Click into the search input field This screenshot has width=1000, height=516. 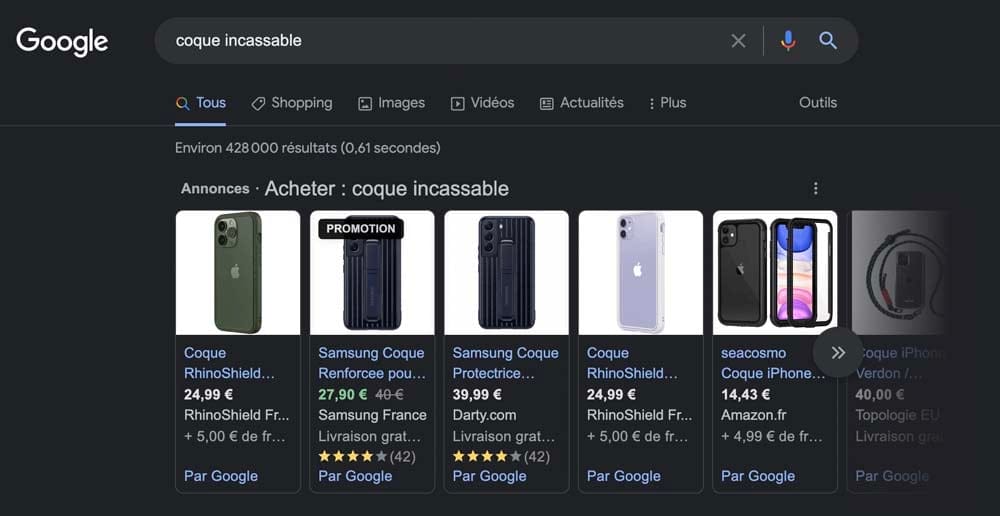[440, 41]
